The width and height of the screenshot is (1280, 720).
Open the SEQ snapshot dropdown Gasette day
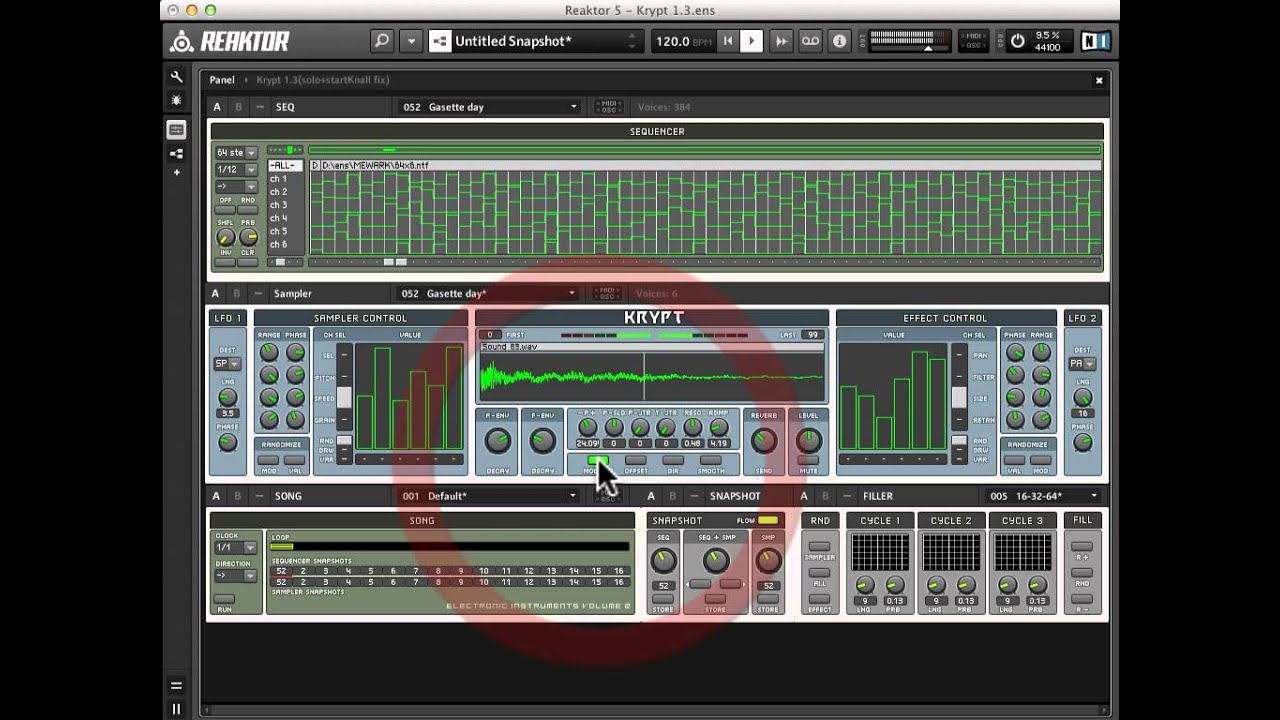point(489,107)
